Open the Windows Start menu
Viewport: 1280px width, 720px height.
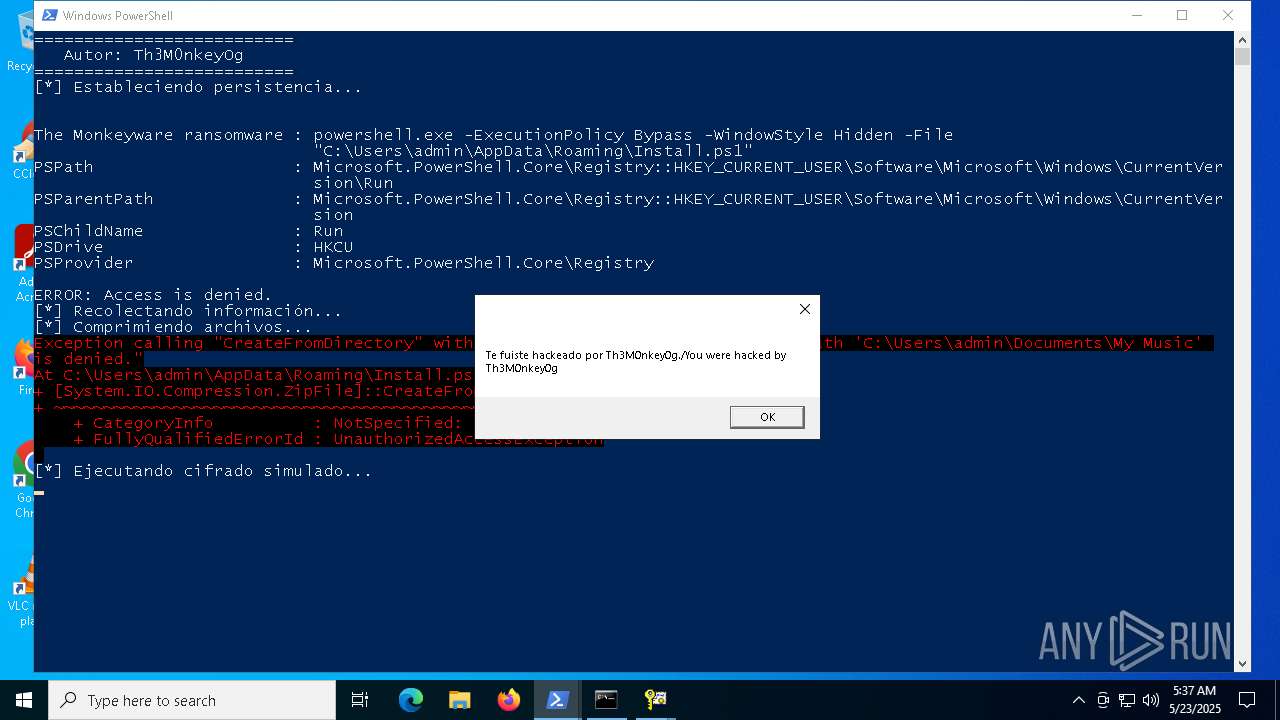(24, 700)
